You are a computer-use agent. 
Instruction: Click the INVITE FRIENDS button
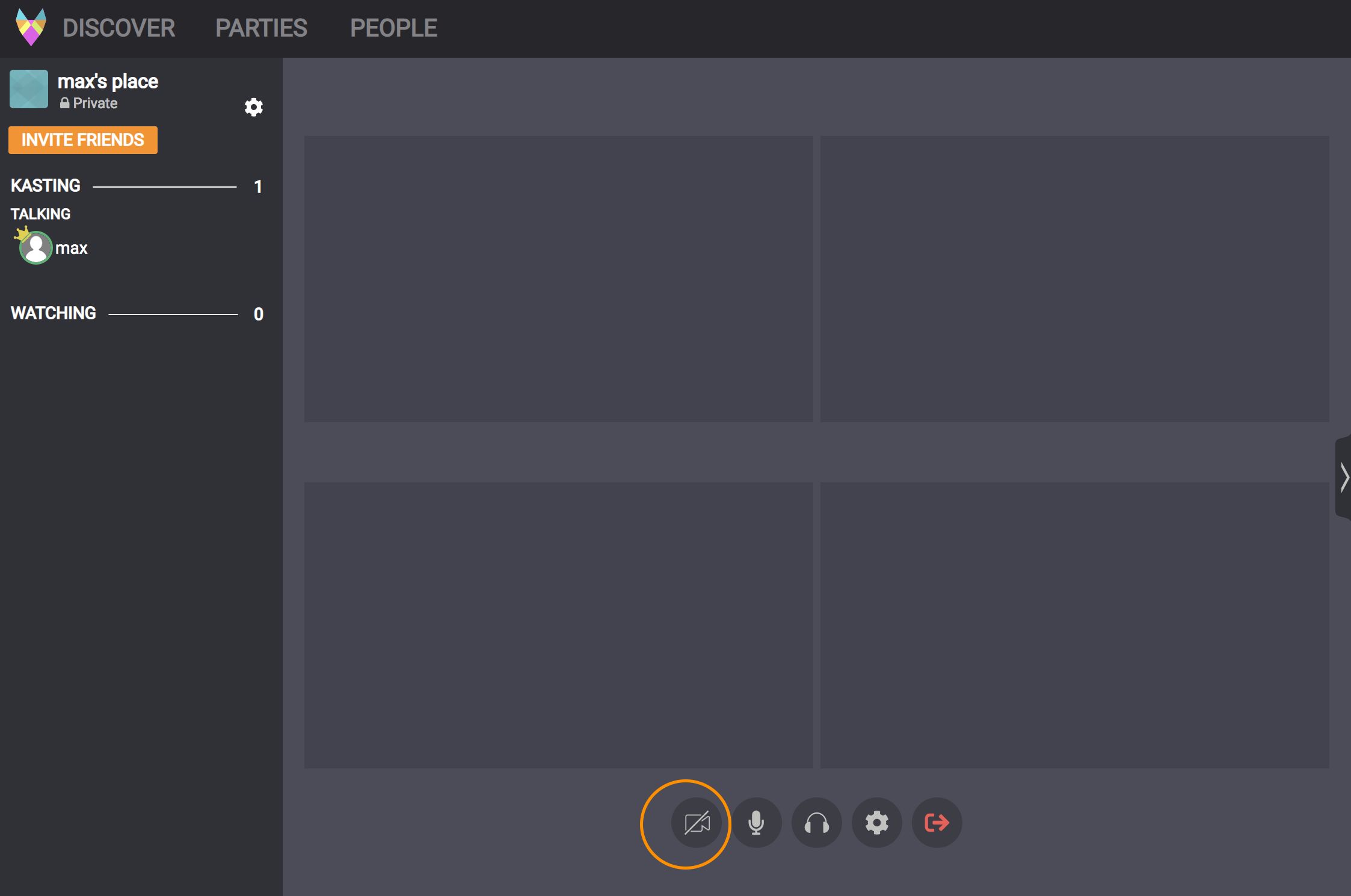(83, 140)
